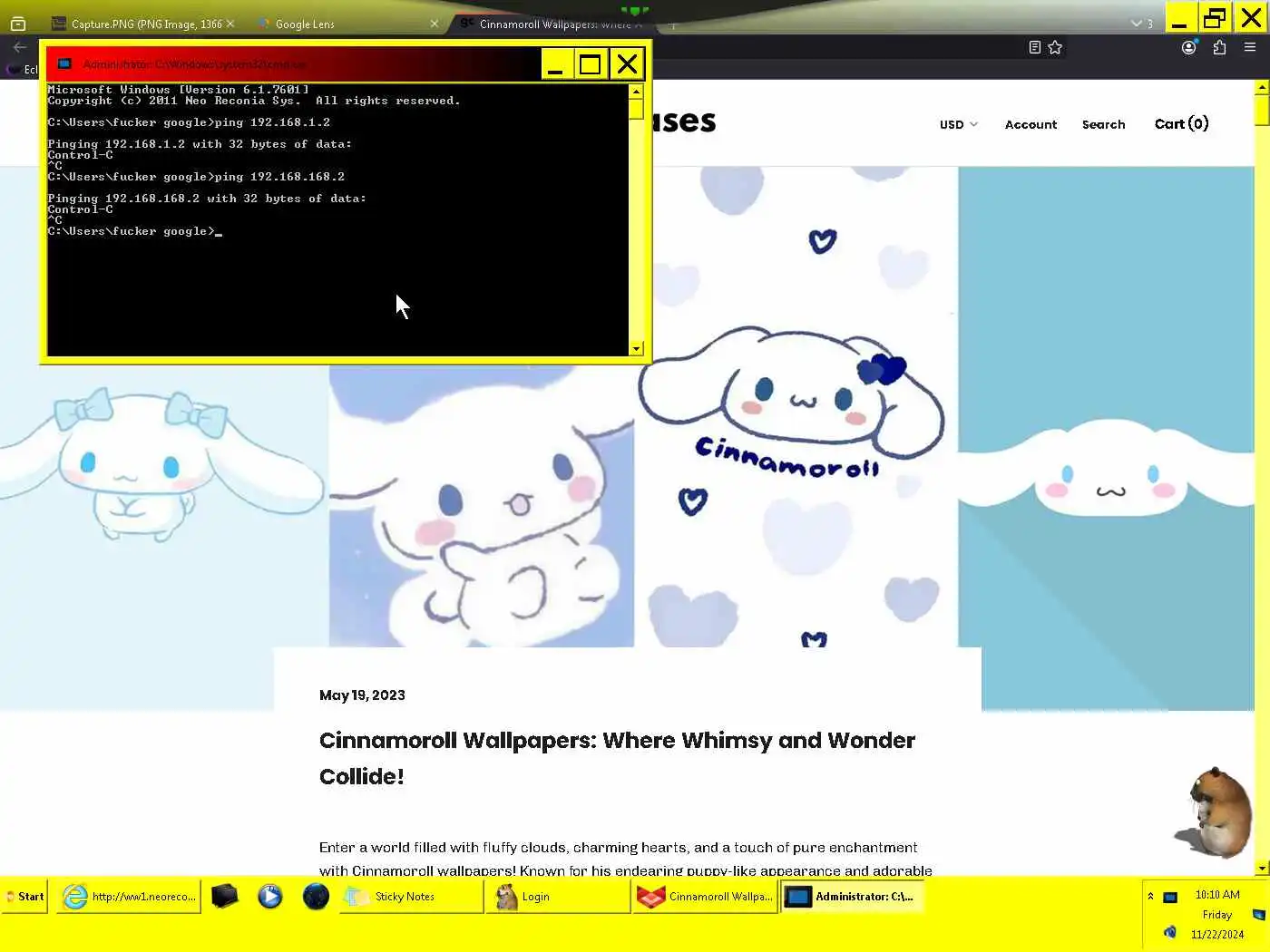
Task: Click the Cinnamoroll text hearts wallpaper image
Action: 796,407
